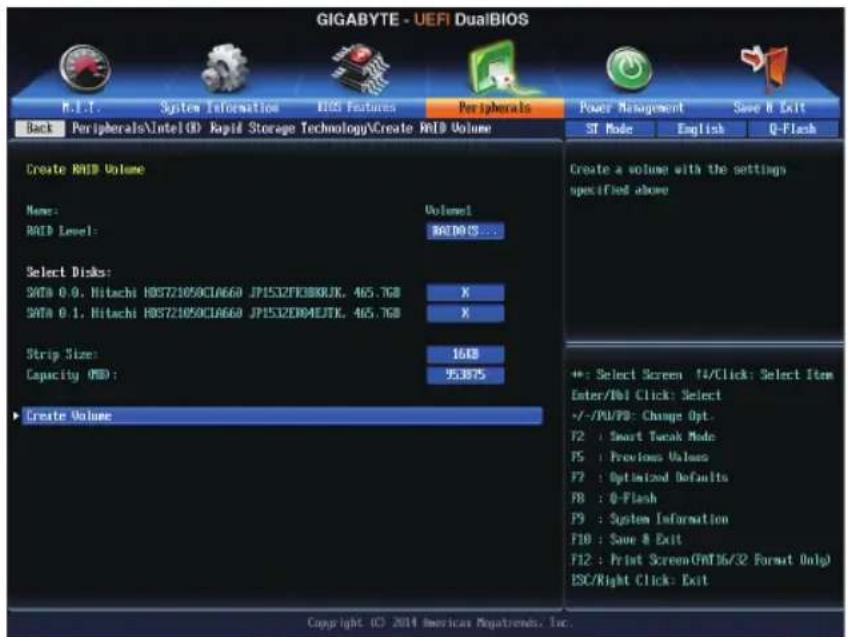Click the F2 Smart Tweak Mode line

[643, 436]
